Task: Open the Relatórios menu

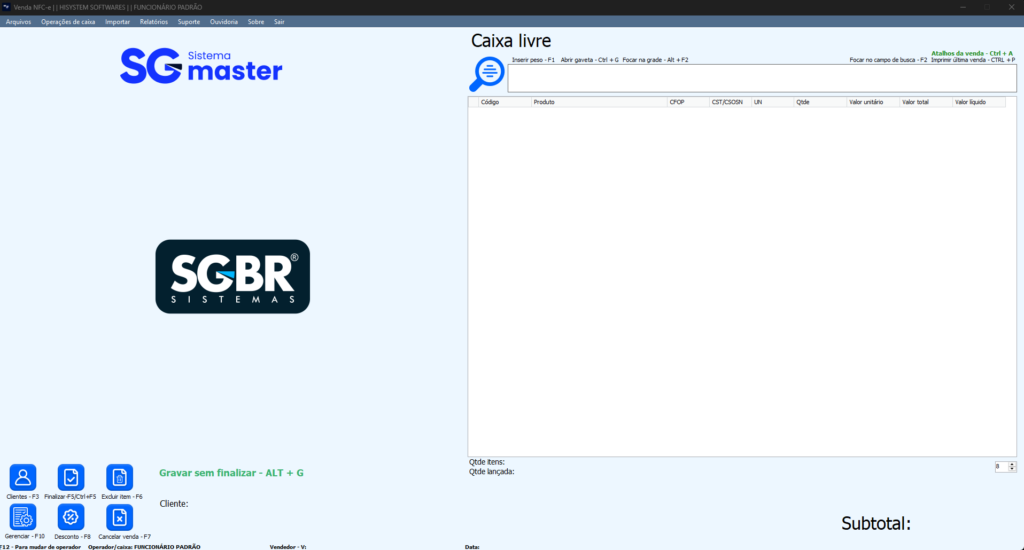Action: 153,22
